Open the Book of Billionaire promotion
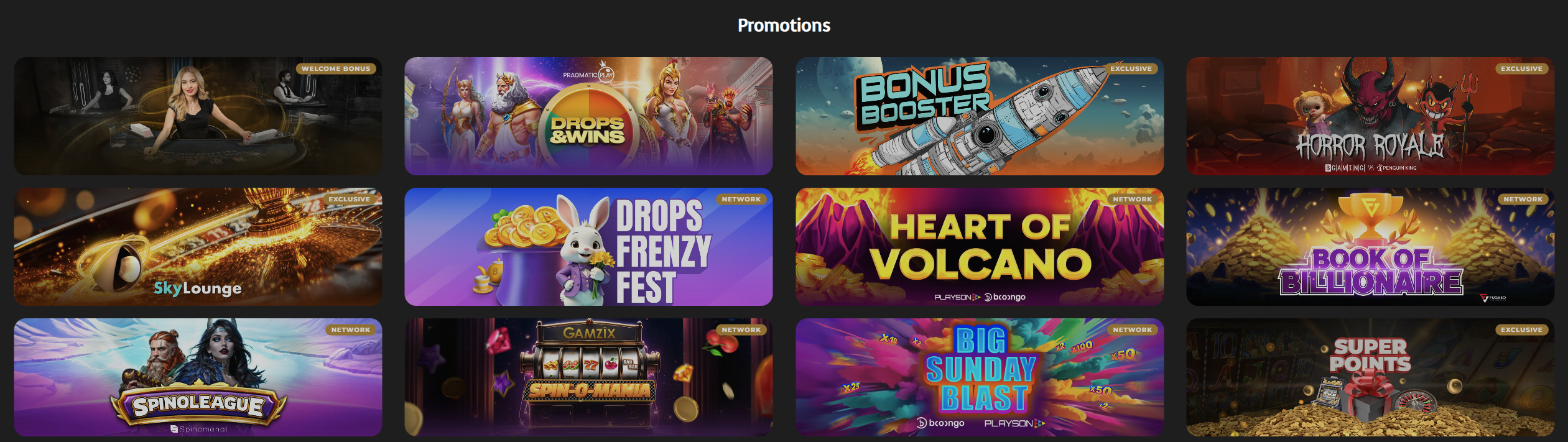The image size is (1568, 442). (x=1370, y=247)
